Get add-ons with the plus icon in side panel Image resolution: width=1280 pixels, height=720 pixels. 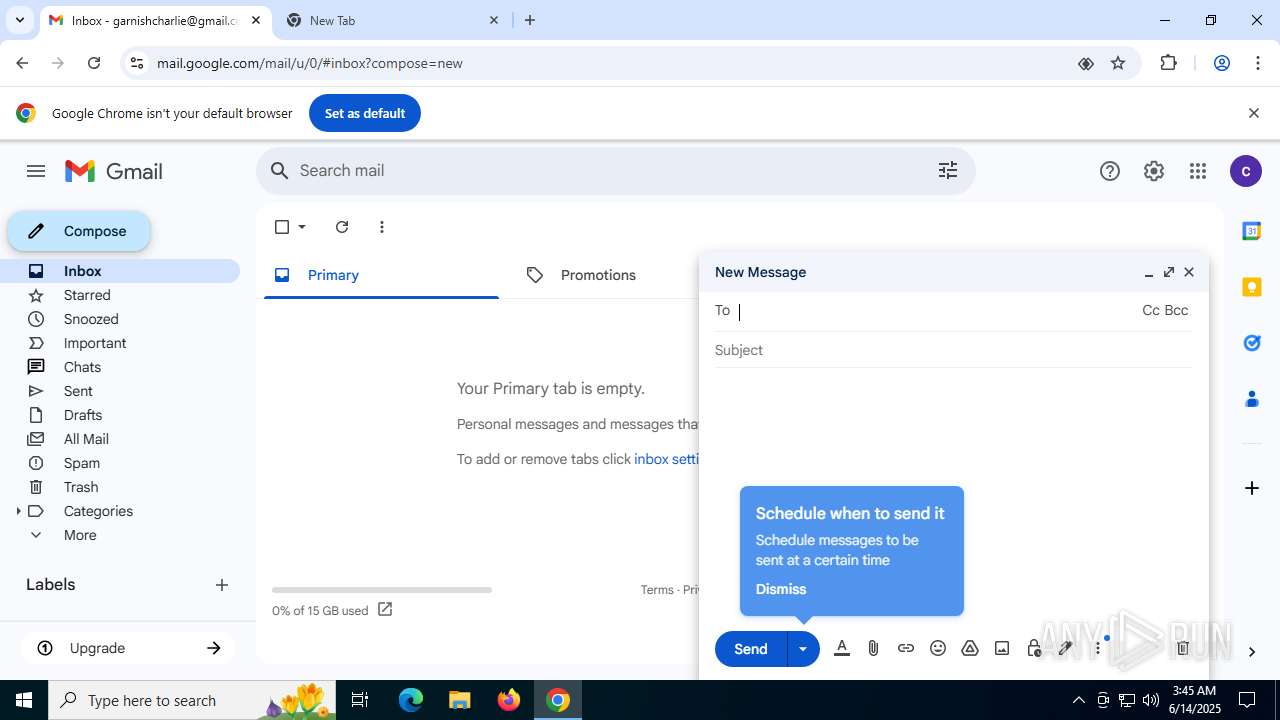1251,488
